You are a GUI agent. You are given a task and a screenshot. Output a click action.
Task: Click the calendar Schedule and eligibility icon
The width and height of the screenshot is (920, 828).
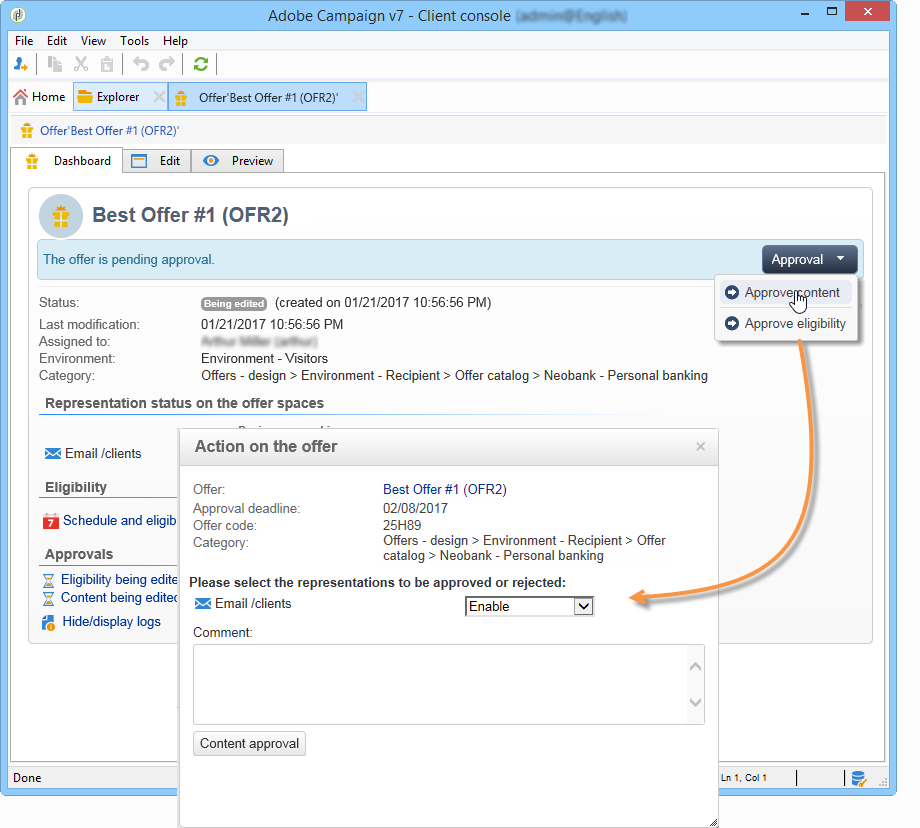click(51, 521)
